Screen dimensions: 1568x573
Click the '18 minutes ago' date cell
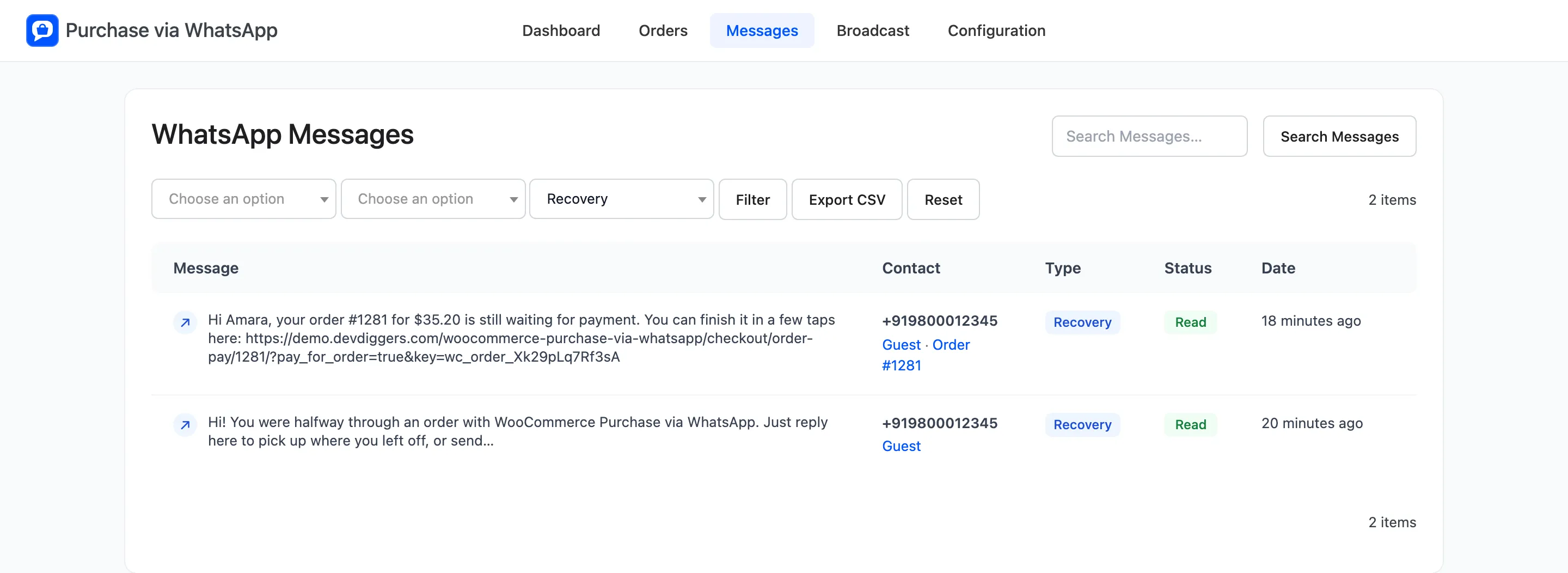click(1310, 321)
